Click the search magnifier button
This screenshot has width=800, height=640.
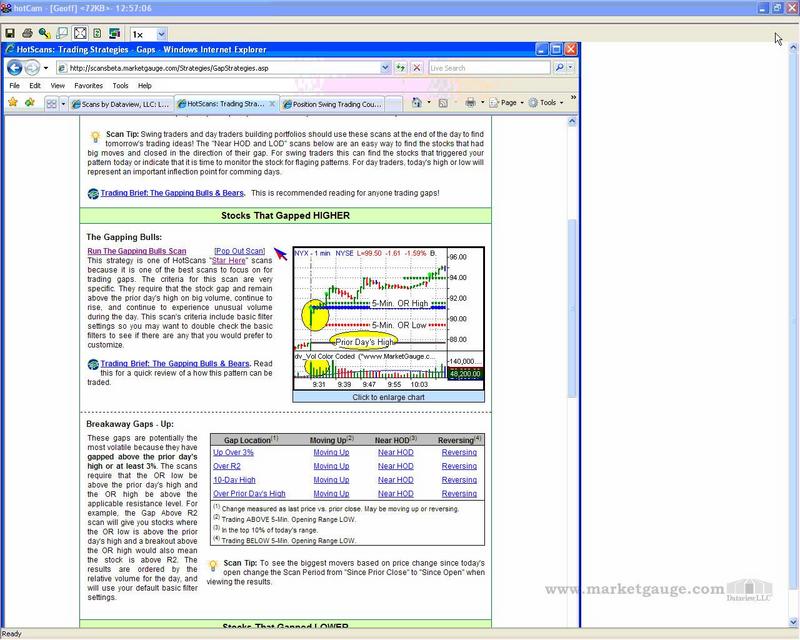(x=559, y=68)
